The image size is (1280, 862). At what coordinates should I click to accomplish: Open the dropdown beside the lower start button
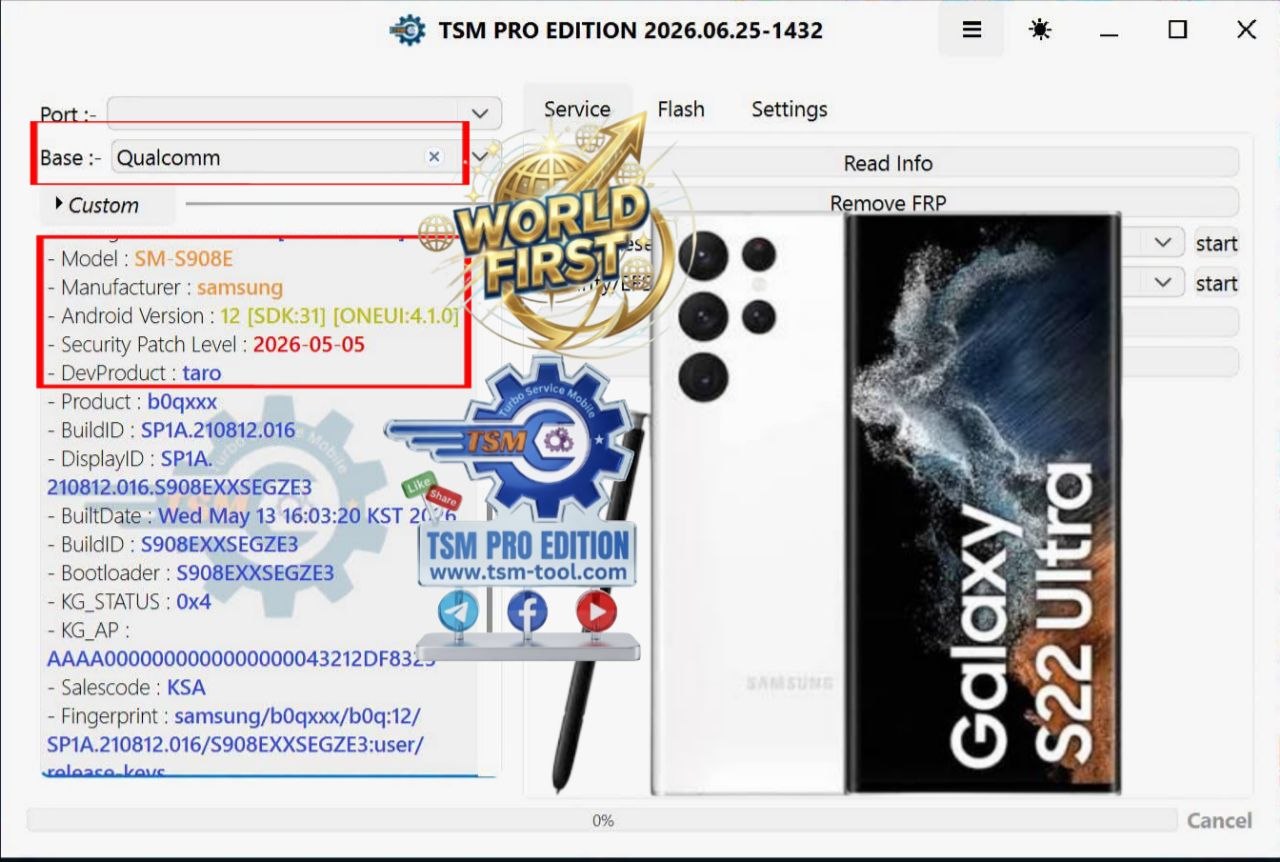point(1162,283)
